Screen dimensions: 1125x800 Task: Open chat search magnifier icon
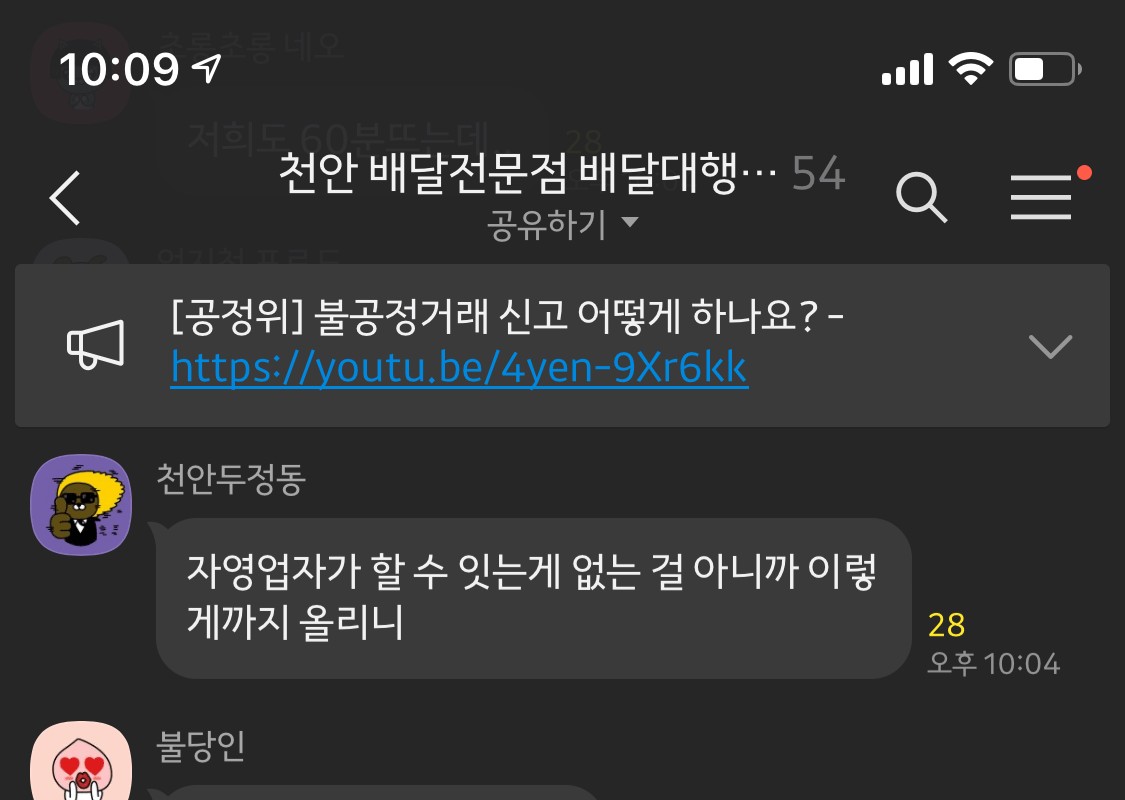click(x=921, y=197)
